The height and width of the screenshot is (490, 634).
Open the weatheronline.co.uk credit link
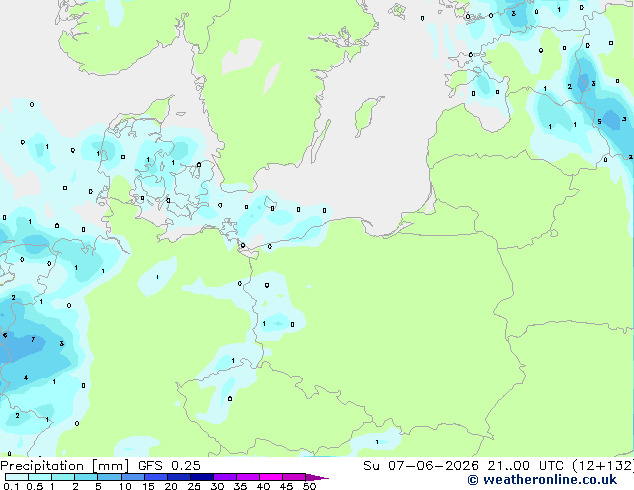point(542,480)
